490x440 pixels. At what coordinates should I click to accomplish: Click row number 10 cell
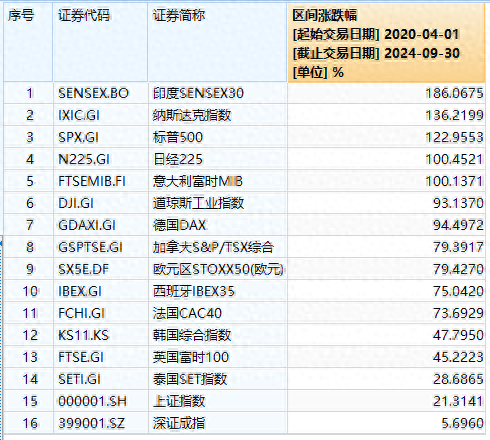tap(28, 291)
